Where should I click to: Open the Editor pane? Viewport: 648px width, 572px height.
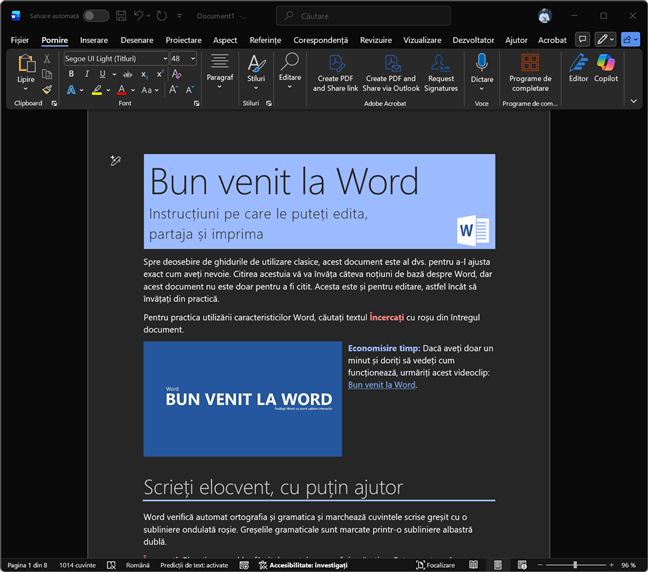point(579,68)
